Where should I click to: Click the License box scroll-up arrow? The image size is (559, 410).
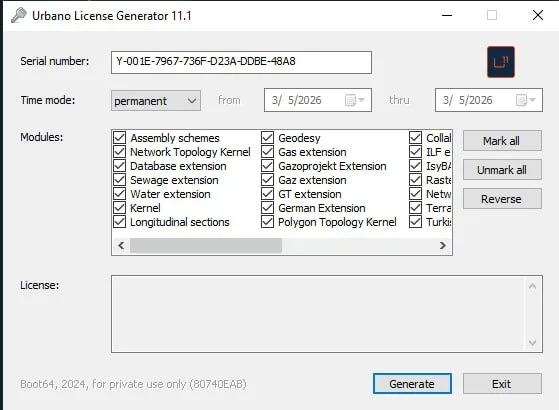pyautogui.click(x=532, y=287)
